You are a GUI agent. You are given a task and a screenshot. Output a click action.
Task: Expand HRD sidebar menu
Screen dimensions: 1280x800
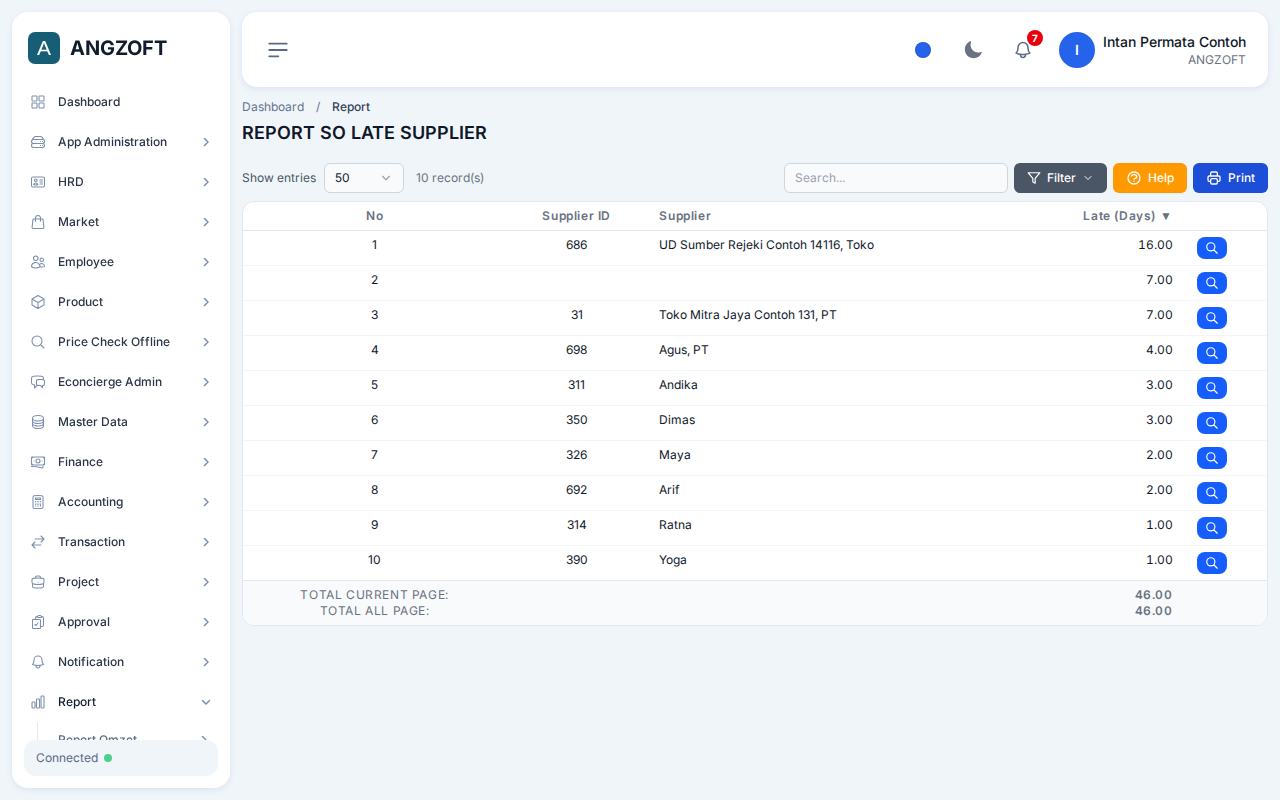(x=121, y=182)
